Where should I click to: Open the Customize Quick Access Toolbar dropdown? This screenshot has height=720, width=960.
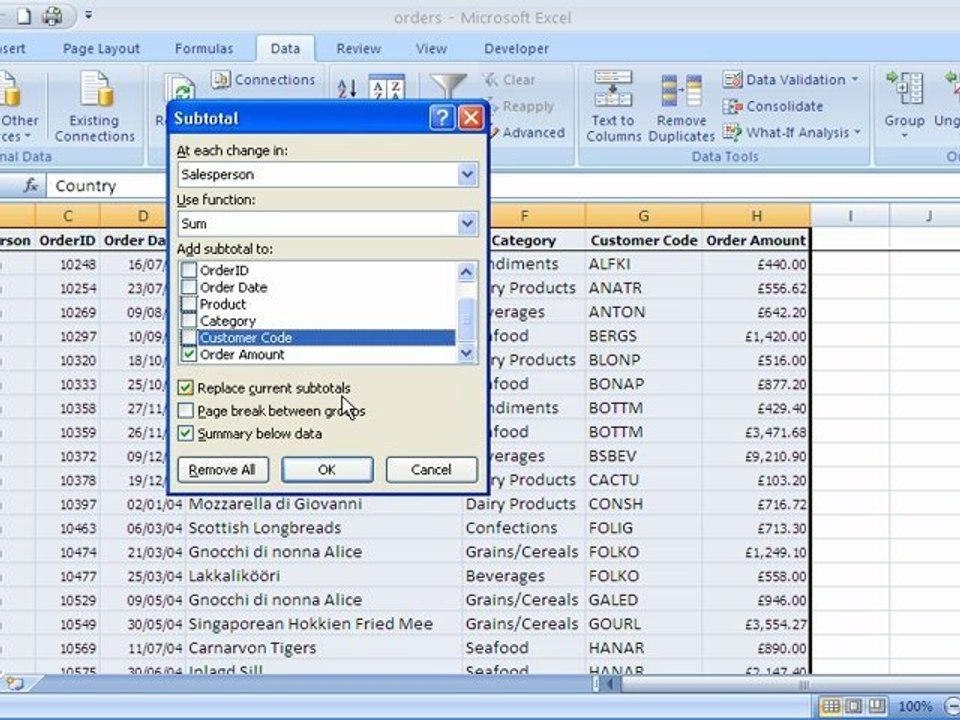(x=89, y=14)
